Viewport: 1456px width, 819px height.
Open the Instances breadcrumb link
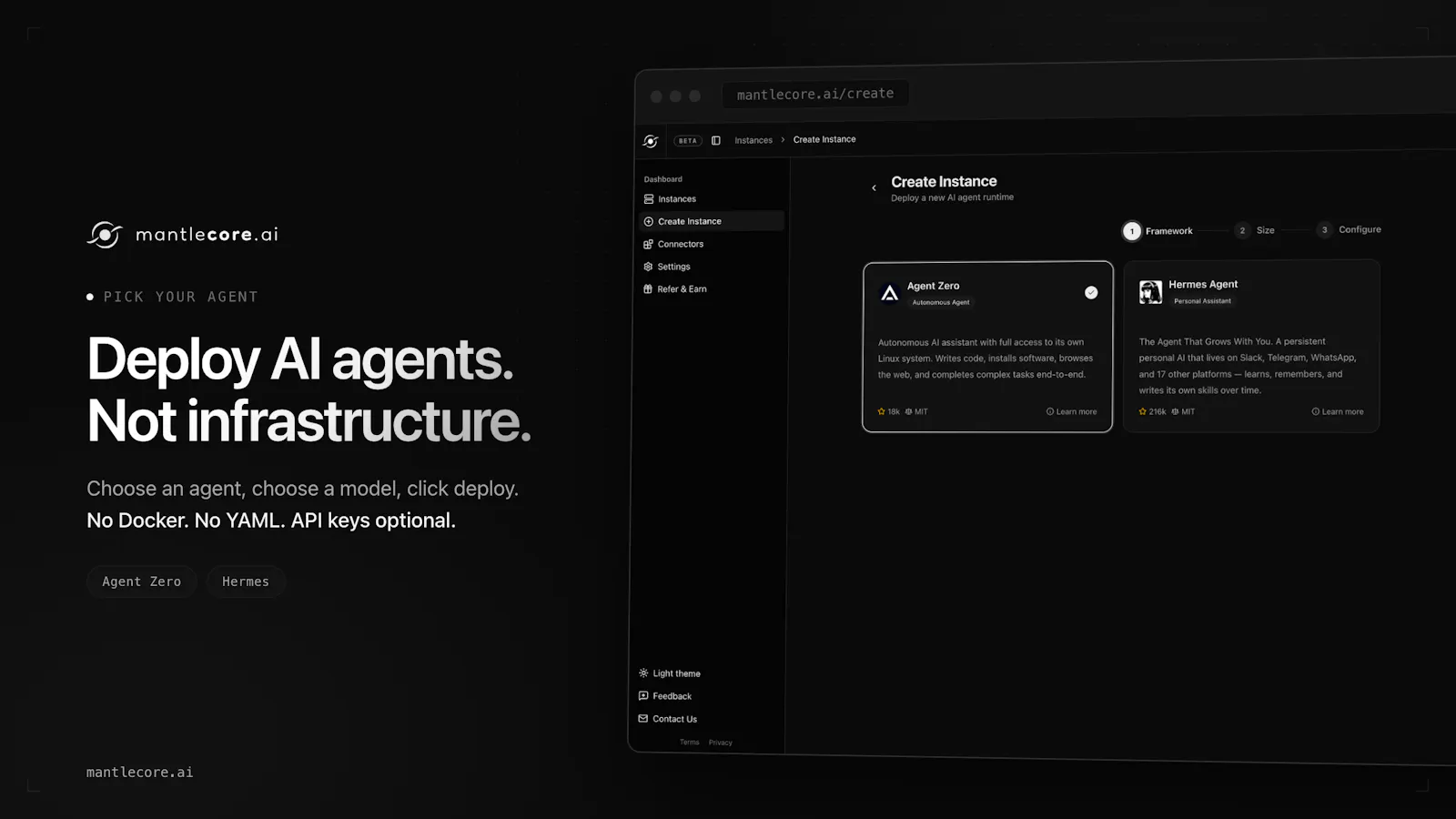753,140
